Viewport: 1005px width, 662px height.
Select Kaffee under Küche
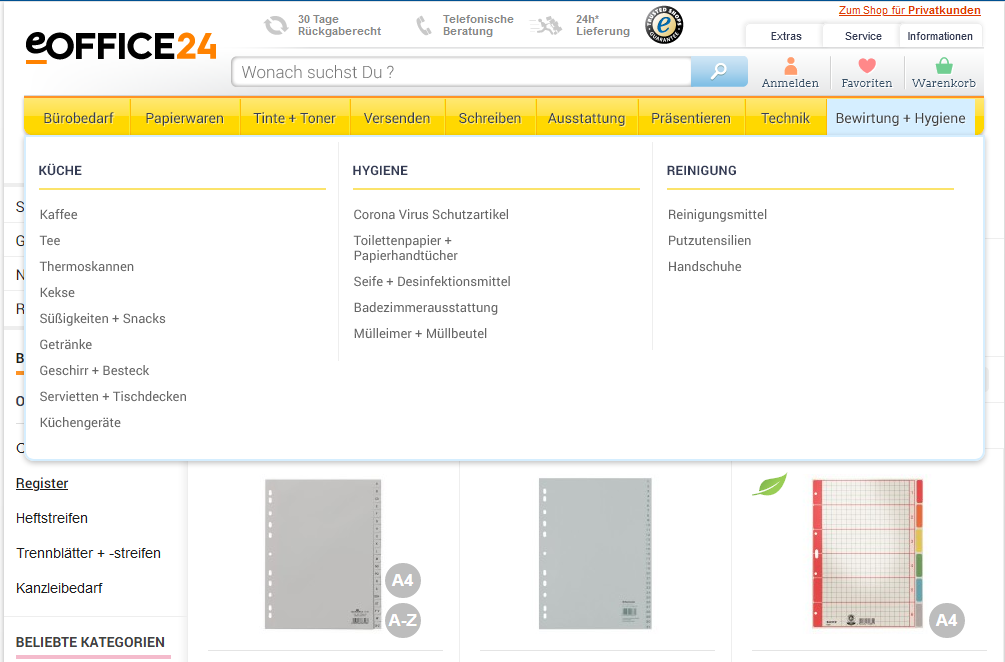click(x=58, y=214)
